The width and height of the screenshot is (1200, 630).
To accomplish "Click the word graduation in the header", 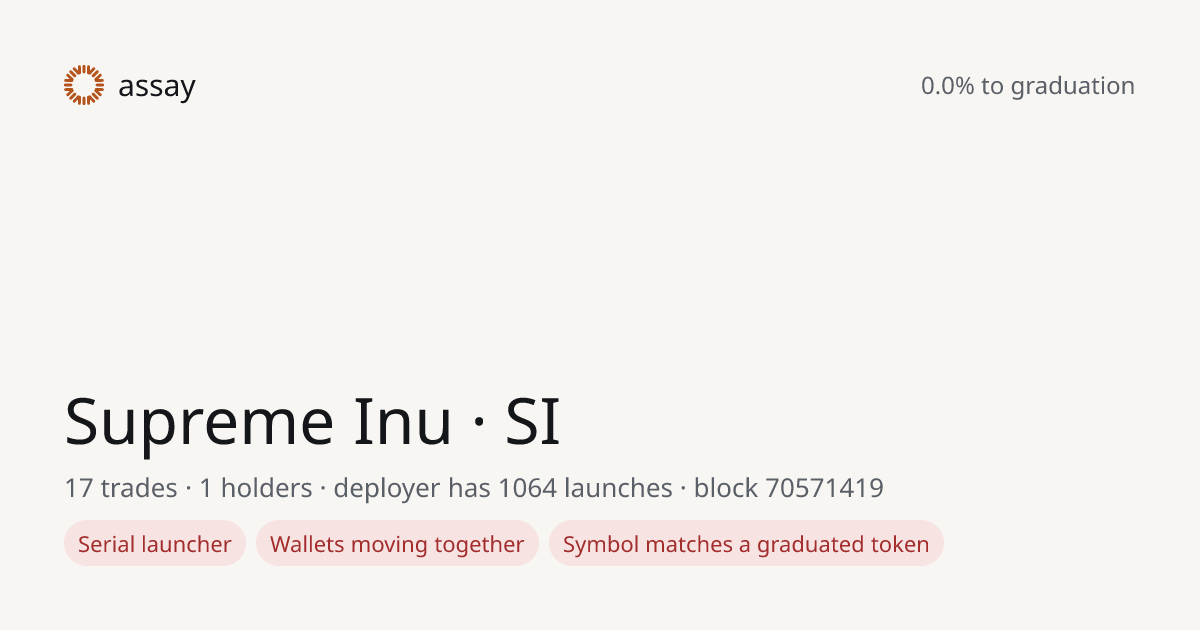I will (x=1073, y=87).
